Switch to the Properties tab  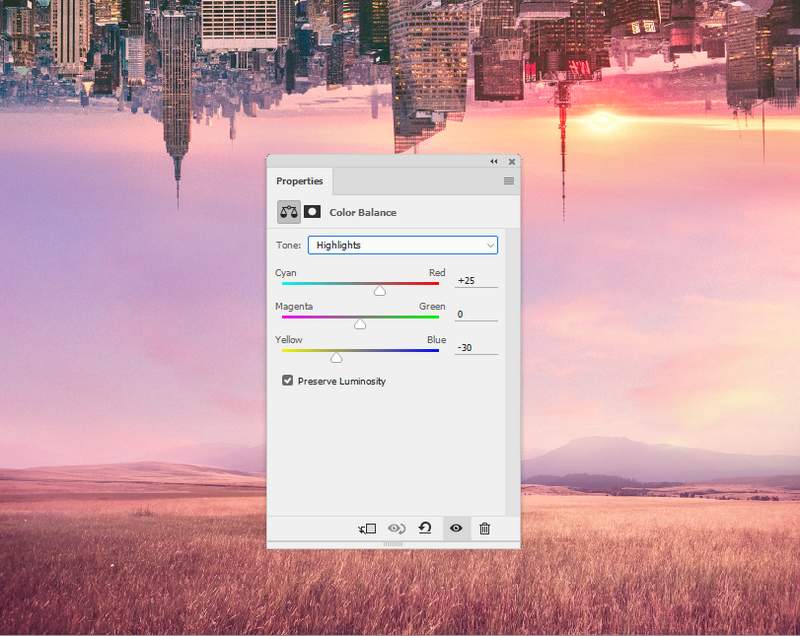[x=300, y=181]
